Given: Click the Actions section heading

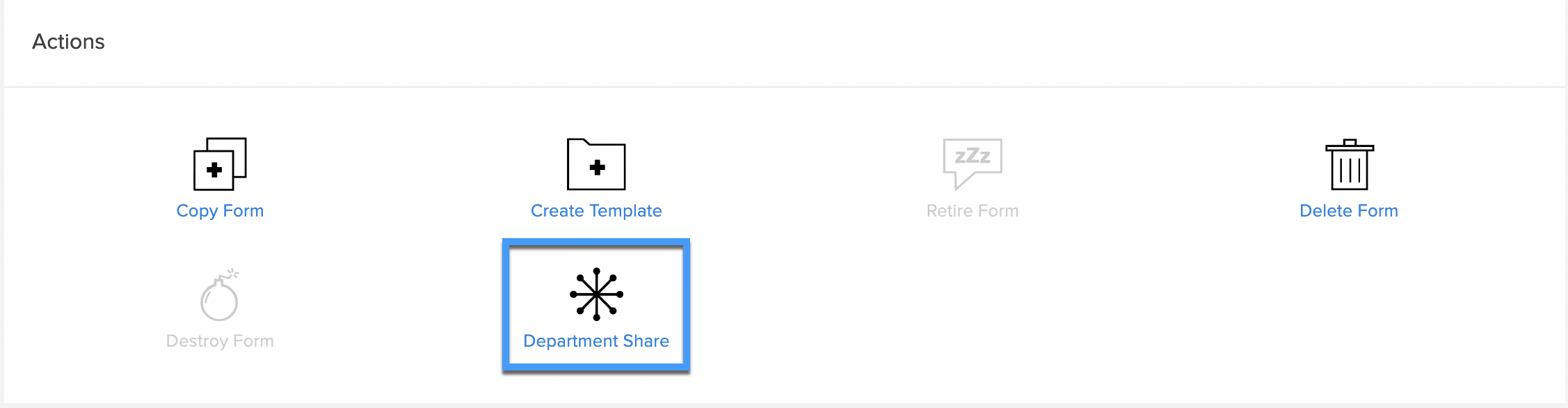Looking at the screenshot, I should point(68,42).
